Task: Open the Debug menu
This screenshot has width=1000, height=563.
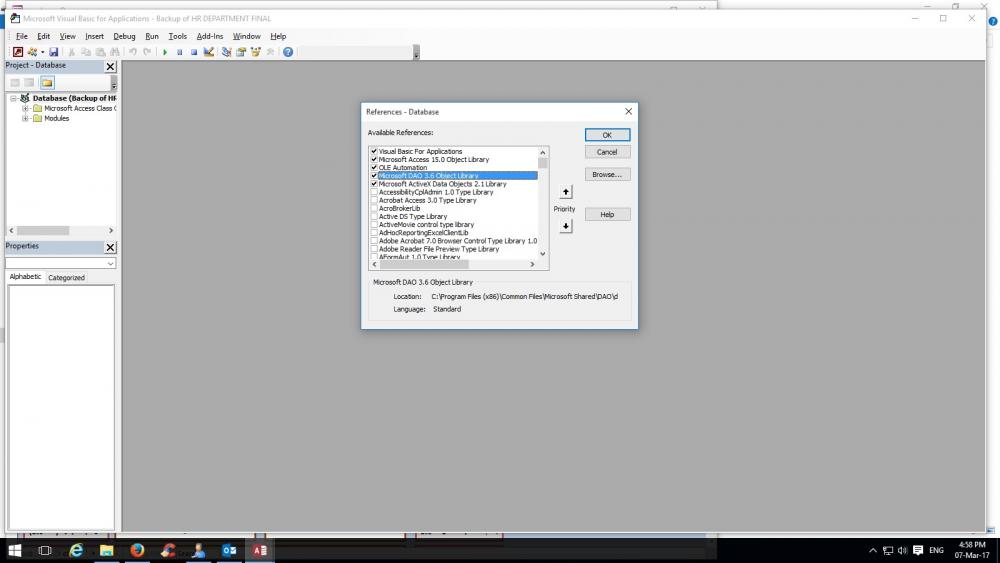Action: [x=124, y=36]
